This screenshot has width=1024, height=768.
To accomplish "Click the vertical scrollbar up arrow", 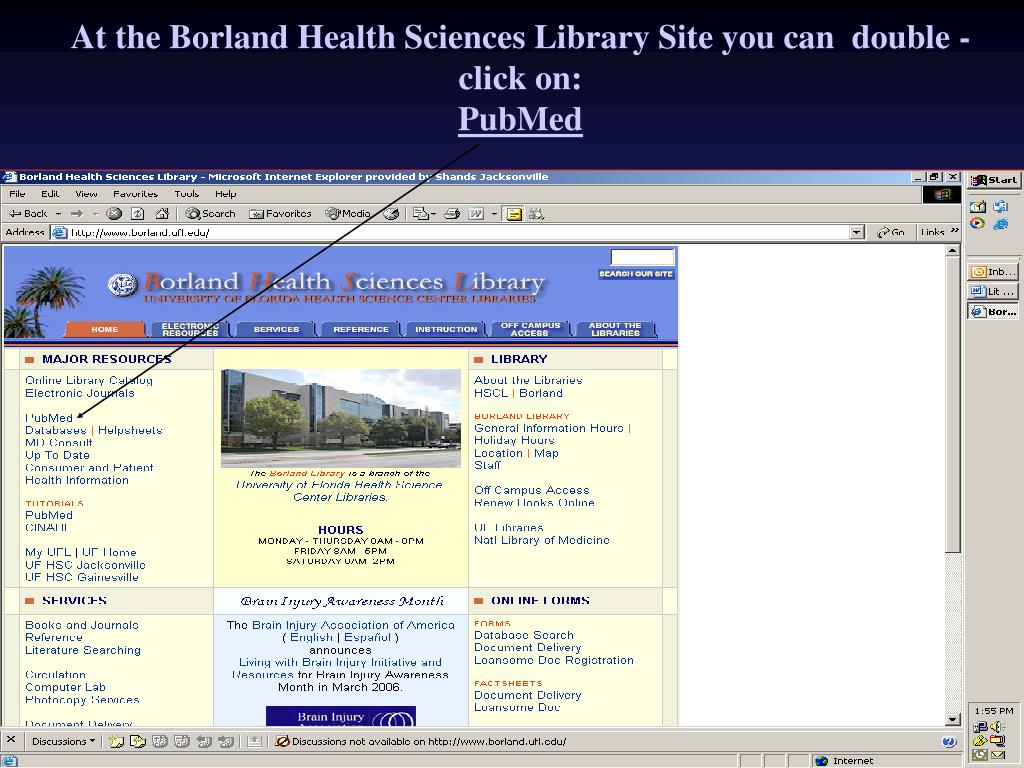I will 953,251.
